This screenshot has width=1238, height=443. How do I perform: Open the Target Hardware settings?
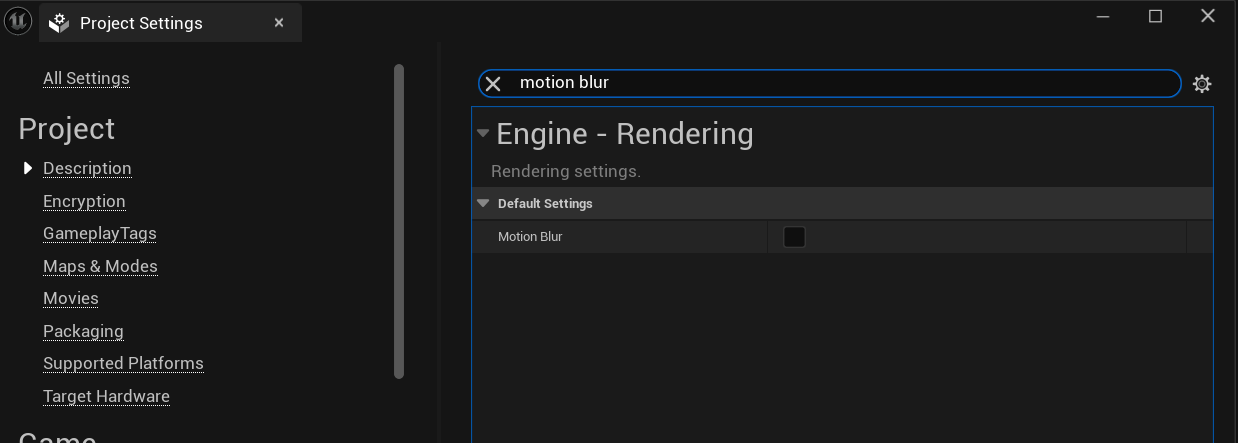pos(106,396)
